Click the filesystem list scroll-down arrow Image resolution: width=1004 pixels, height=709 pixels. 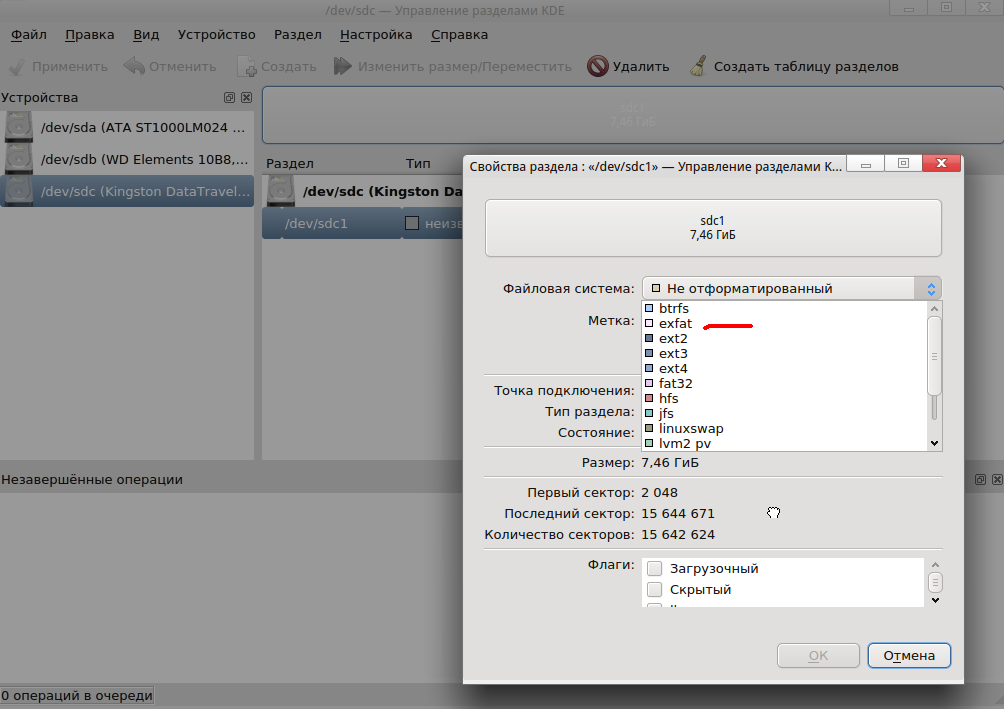(934, 443)
